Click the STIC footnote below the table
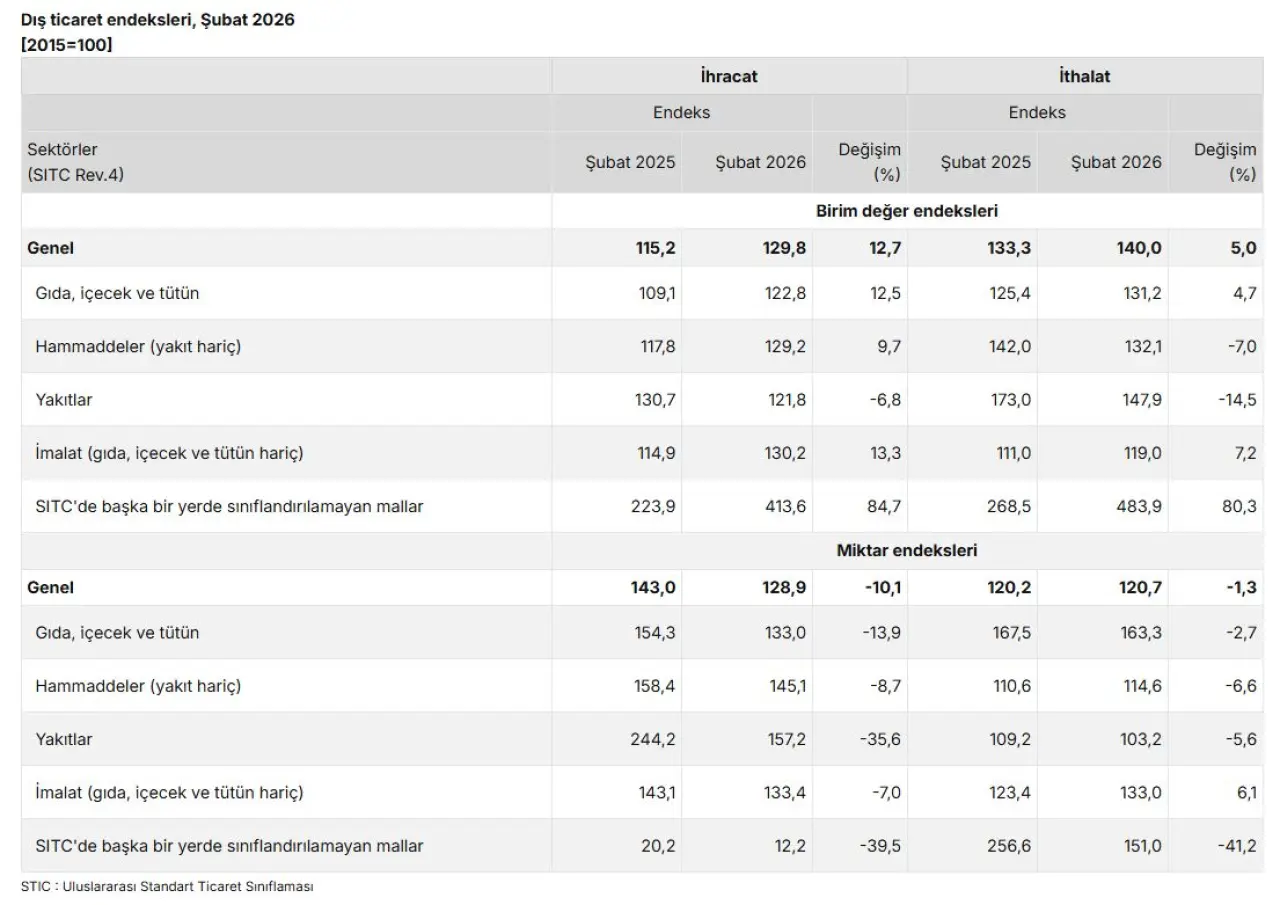 pos(167,886)
